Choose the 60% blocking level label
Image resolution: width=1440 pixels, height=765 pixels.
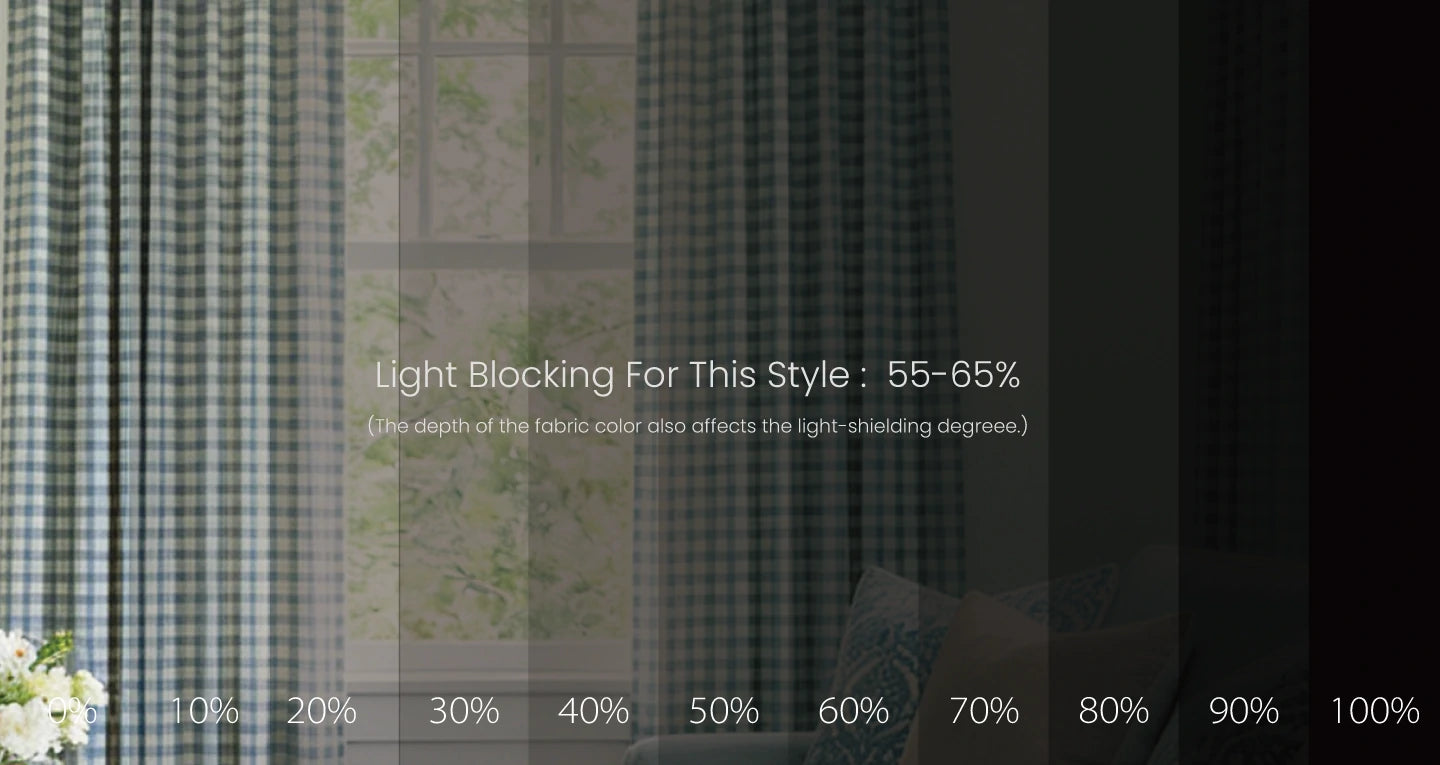tap(853, 711)
